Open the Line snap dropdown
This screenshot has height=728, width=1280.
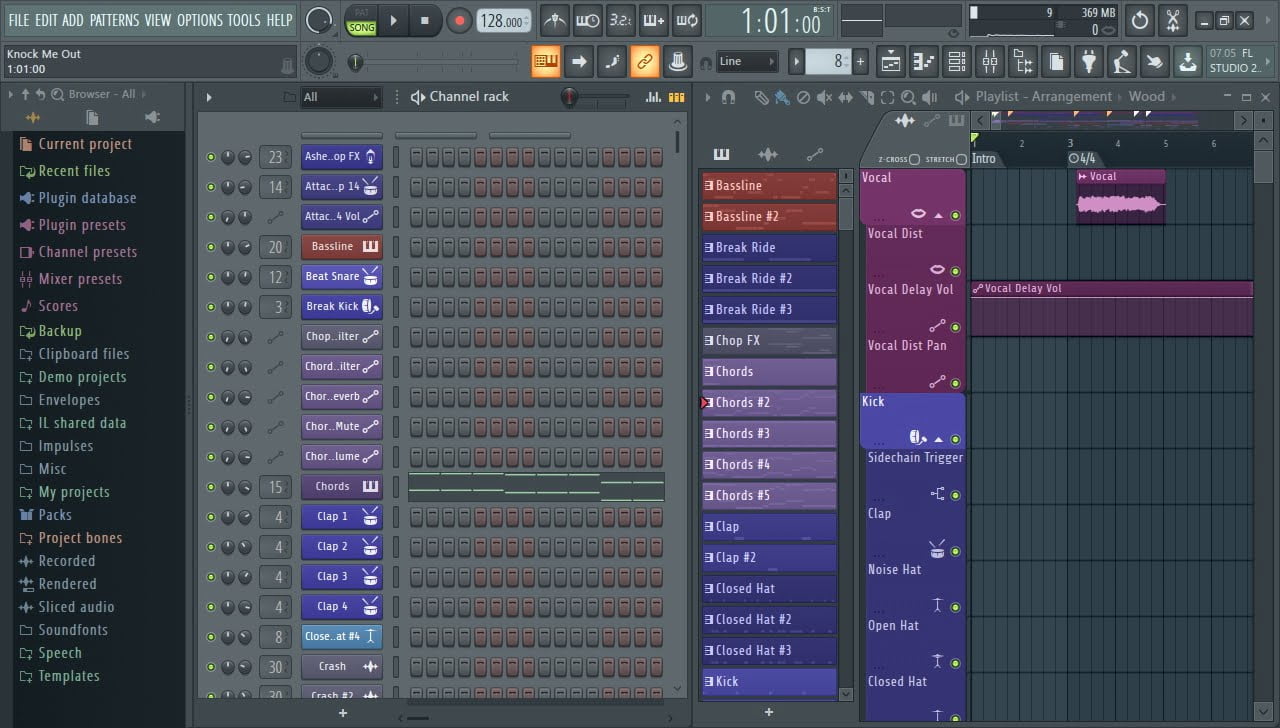(746, 61)
